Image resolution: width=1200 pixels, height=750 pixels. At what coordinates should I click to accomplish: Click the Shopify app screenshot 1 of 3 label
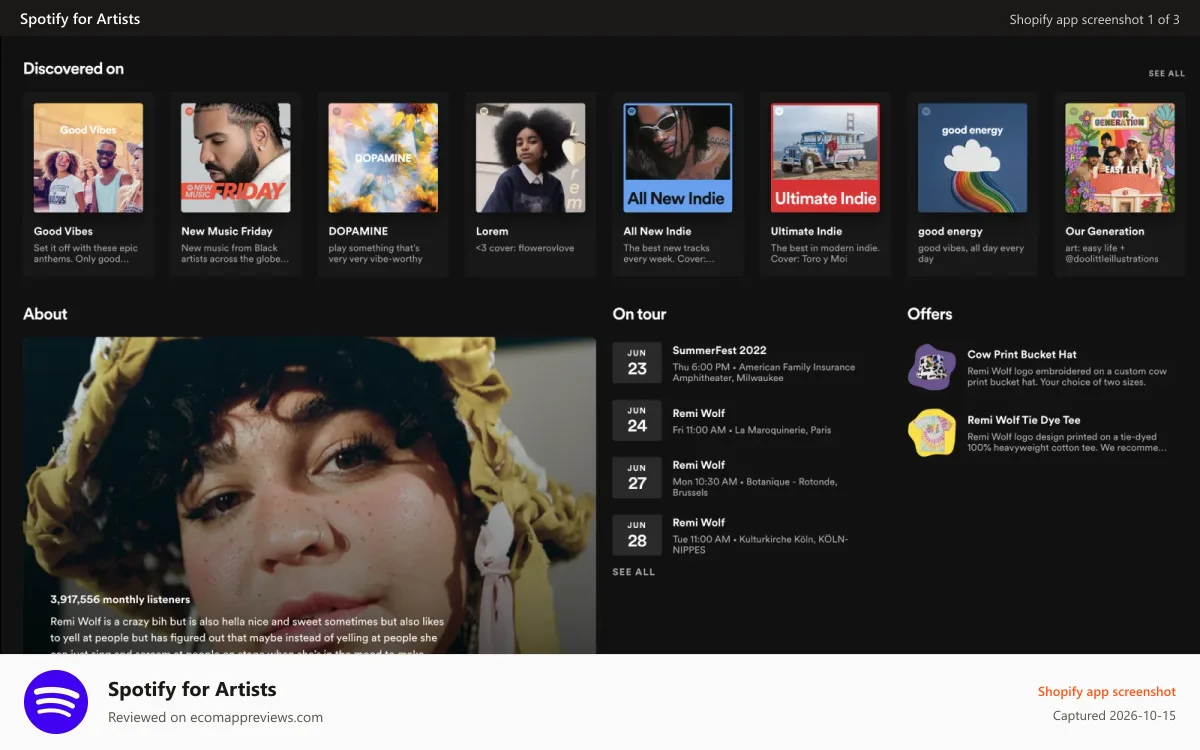(1094, 20)
